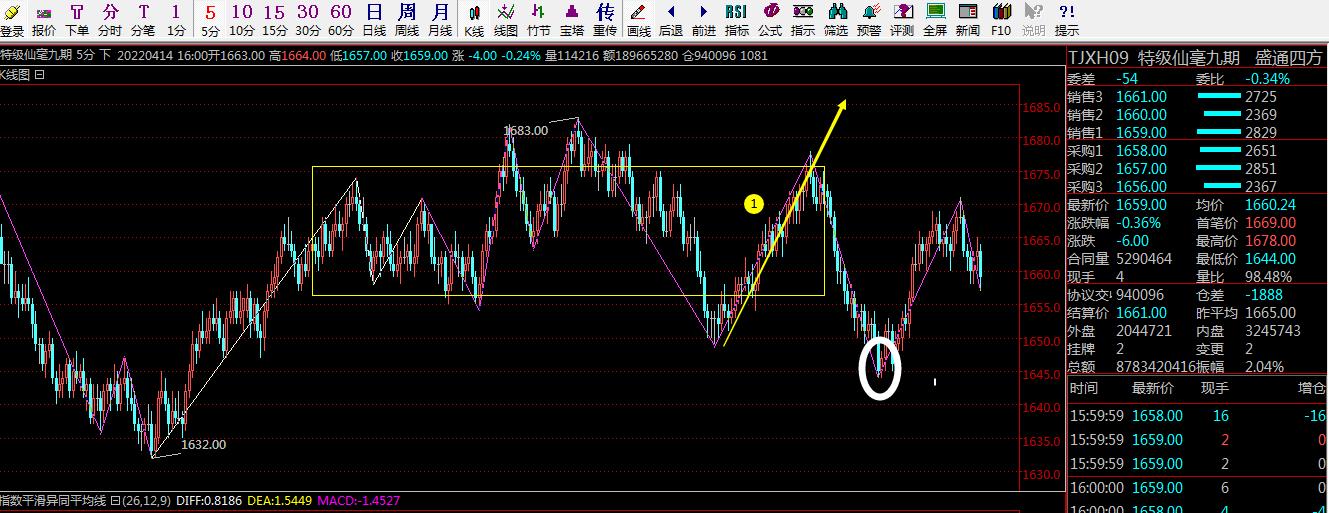Click the 盛通四方 exchange name

click(1290, 57)
